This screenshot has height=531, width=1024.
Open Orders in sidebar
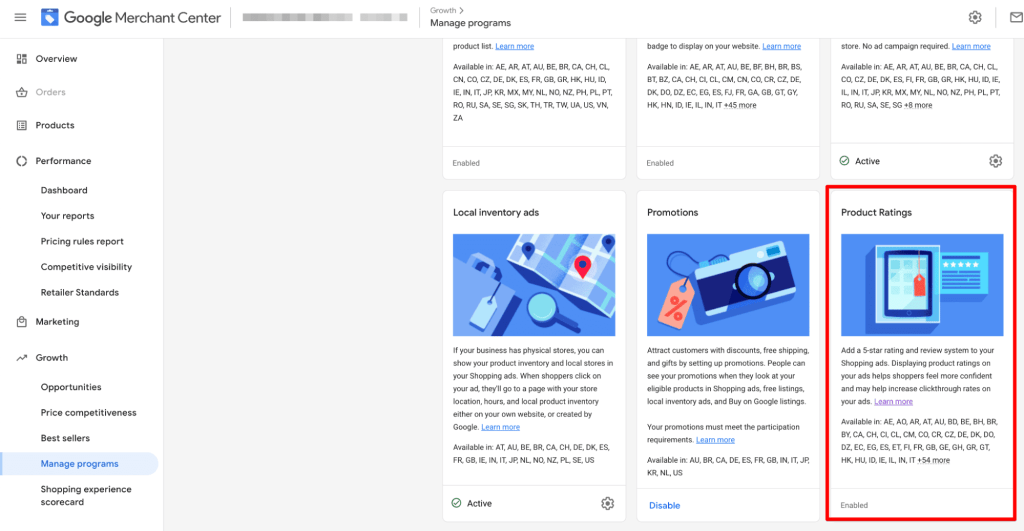tap(50, 92)
